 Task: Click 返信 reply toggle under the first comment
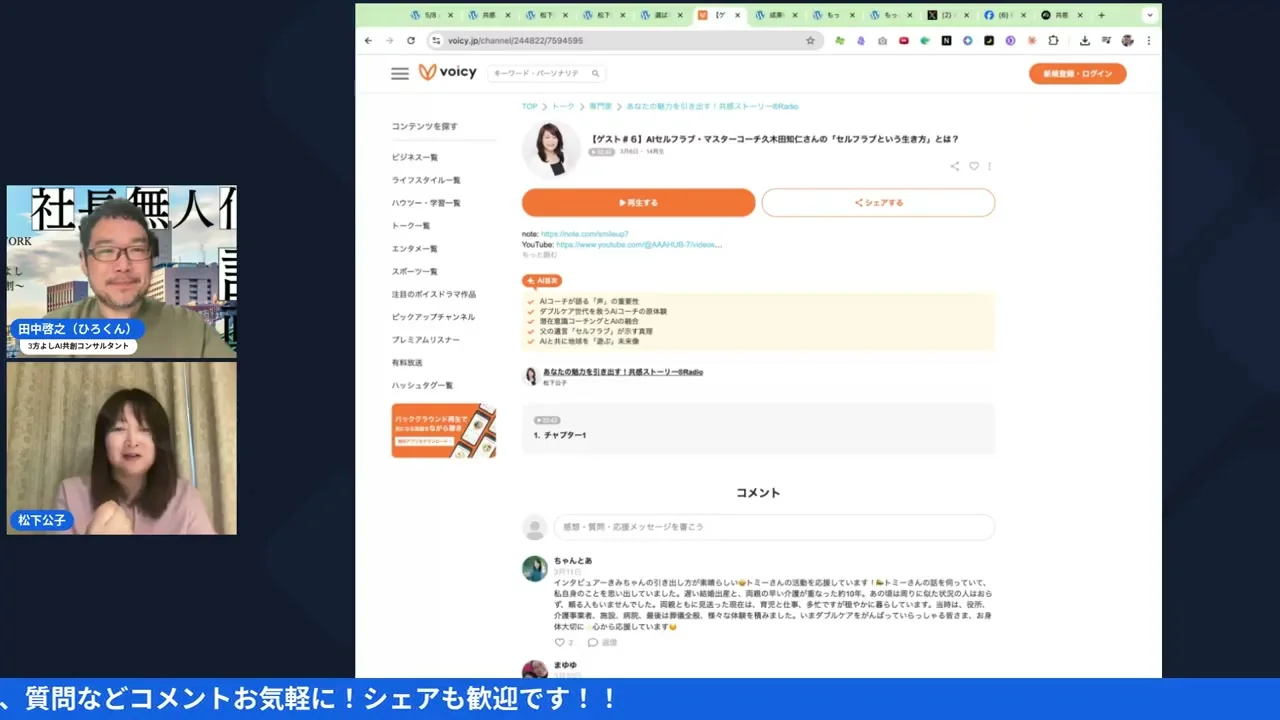(x=603, y=642)
